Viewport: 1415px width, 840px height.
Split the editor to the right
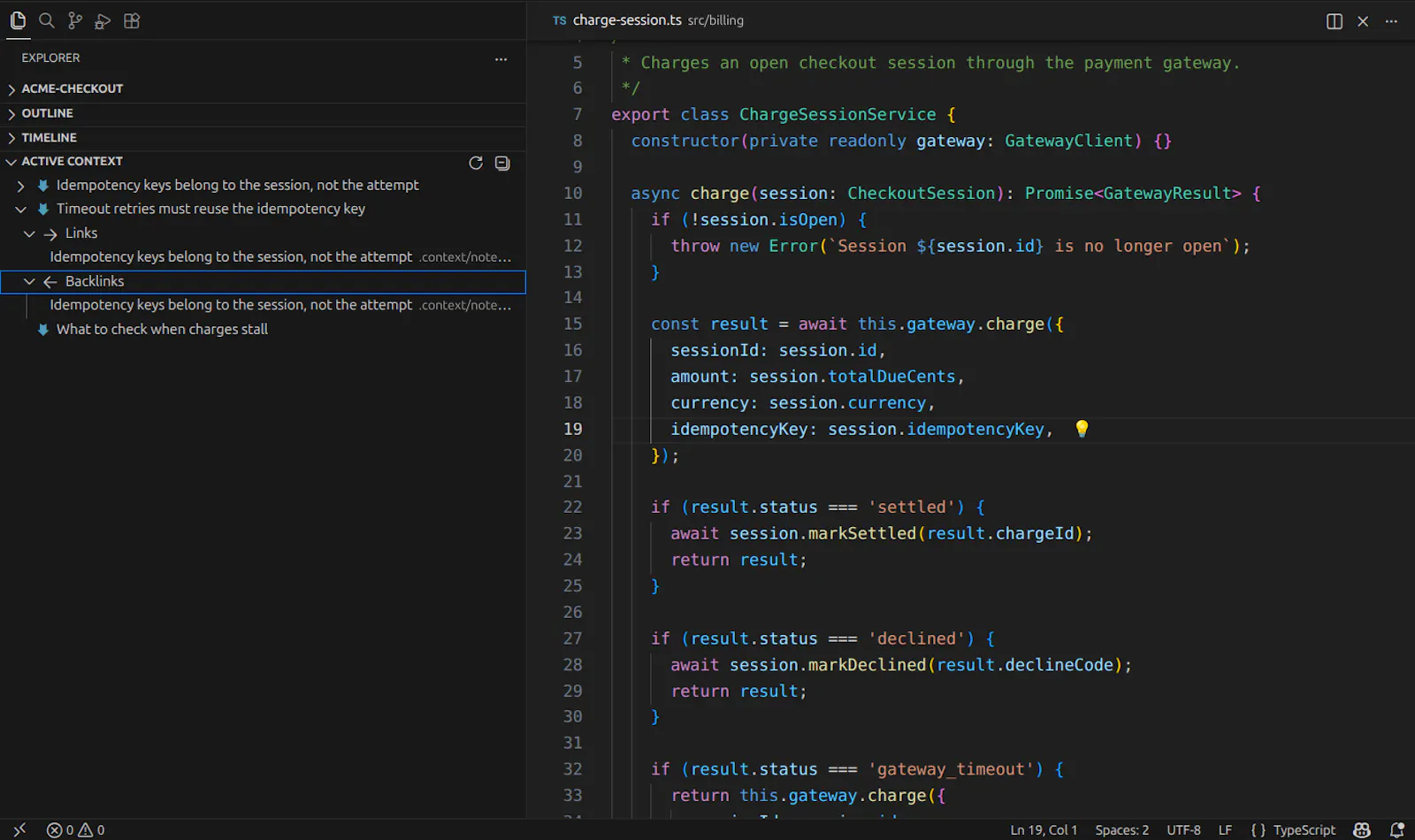(x=1335, y=21)
